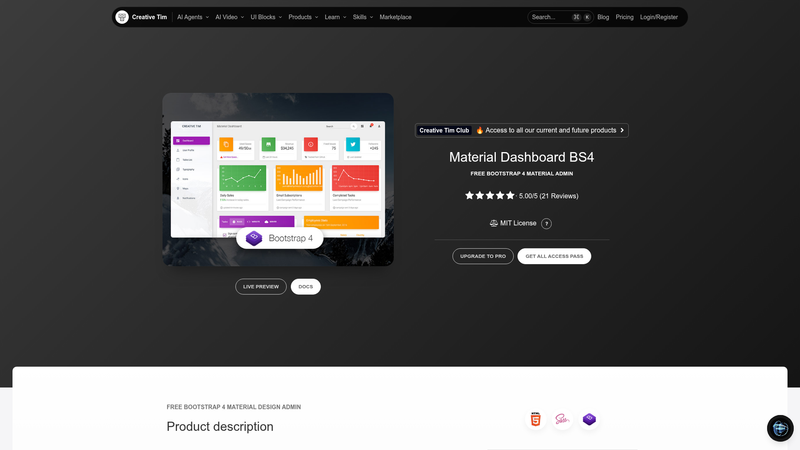Open the Pricing page
The height and width of the screenshot is (450, 800).
(x=624, y=17)
